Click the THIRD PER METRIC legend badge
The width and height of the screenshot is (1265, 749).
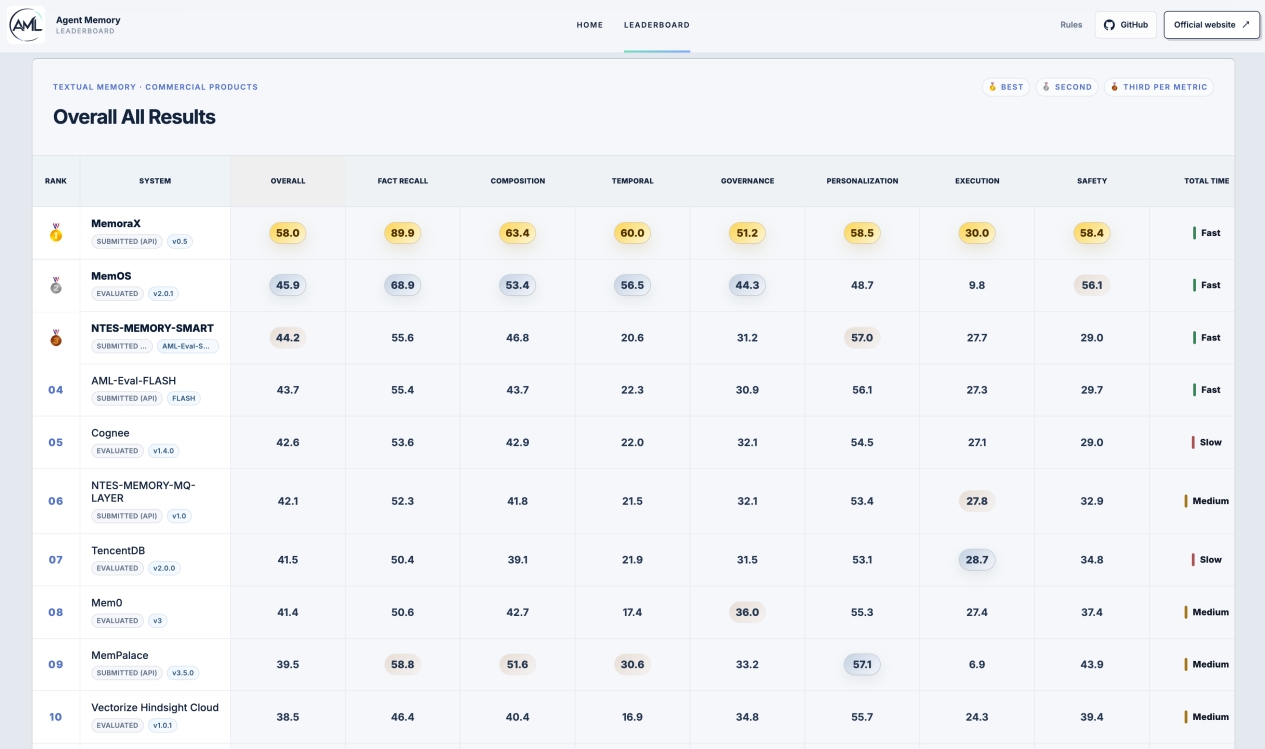1159,87
